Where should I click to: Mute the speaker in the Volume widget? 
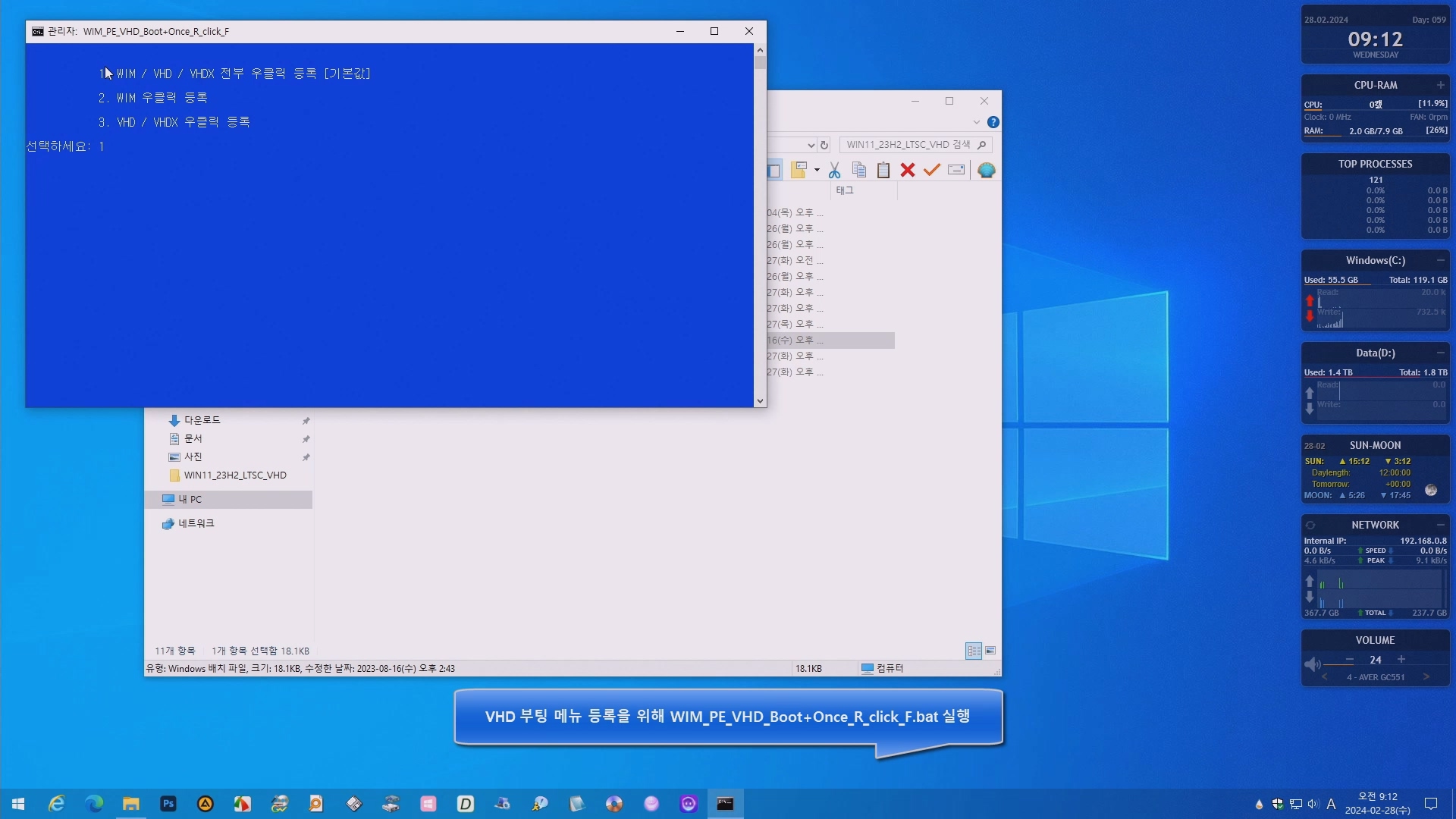pyautogui.click(x=1312, y=664)
